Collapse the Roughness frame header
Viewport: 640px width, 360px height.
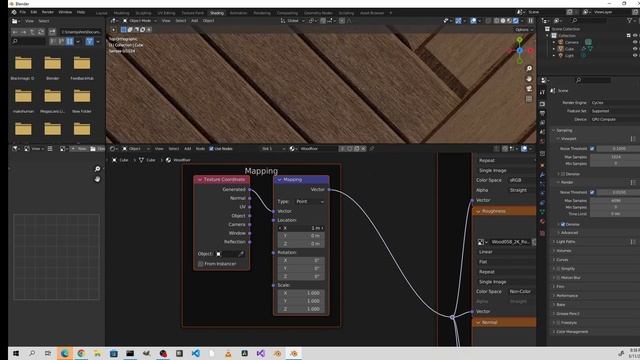pos(478,211)
